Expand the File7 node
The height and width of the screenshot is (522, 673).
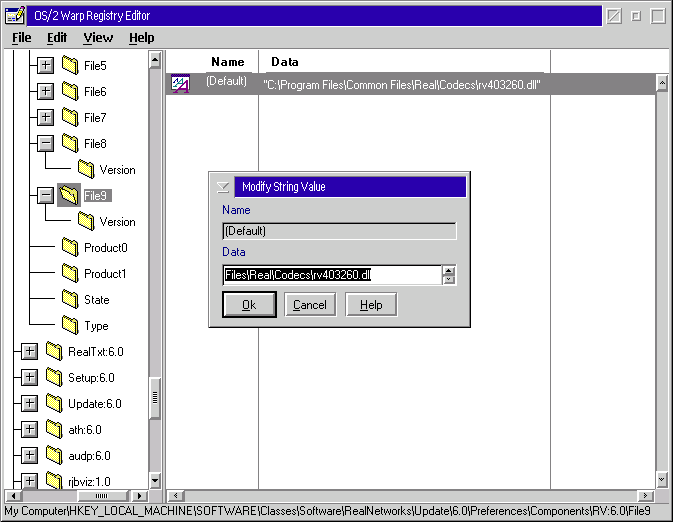(45, 117)
